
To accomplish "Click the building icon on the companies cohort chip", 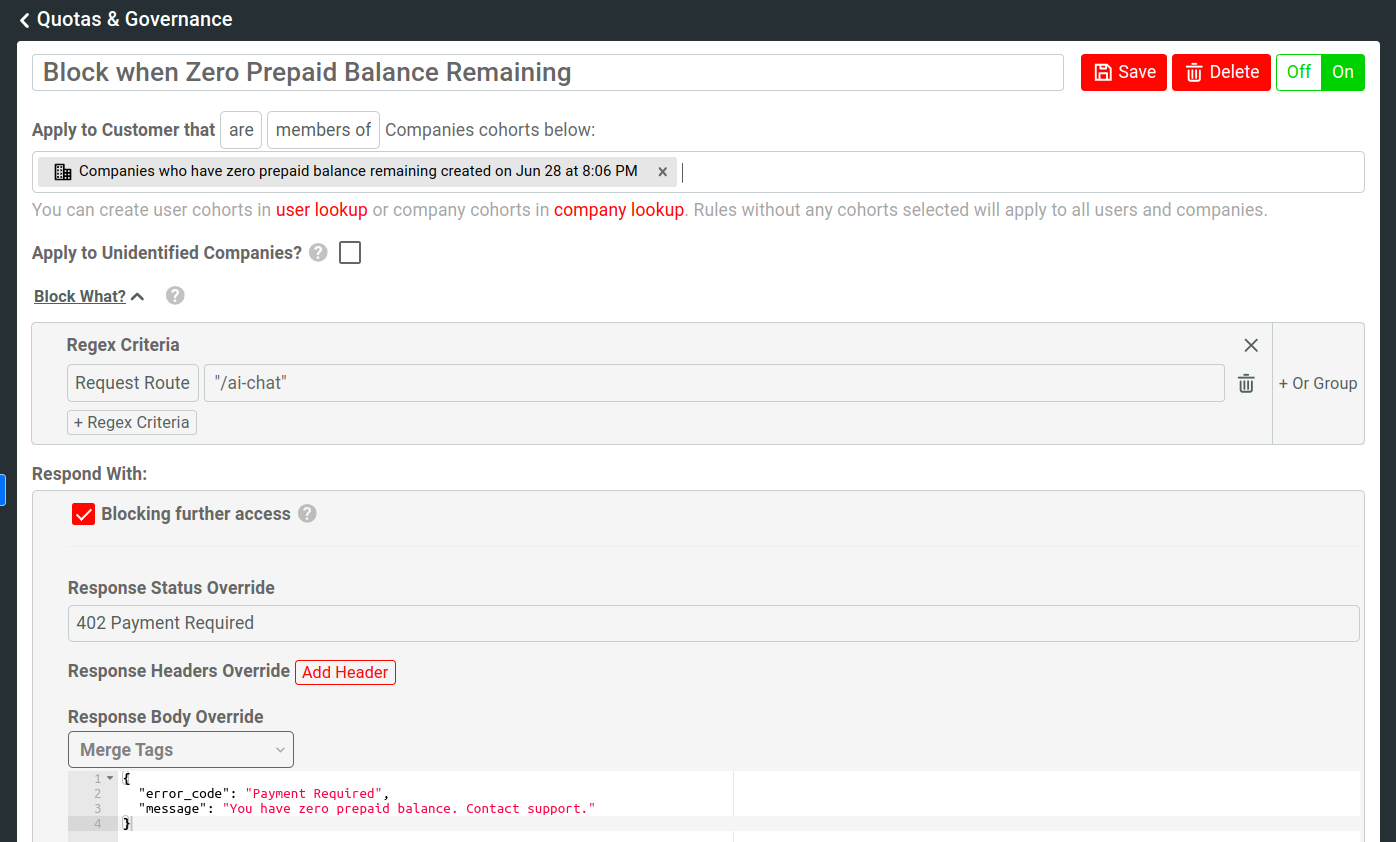I will pyautogui.click(x=62, y=171).
